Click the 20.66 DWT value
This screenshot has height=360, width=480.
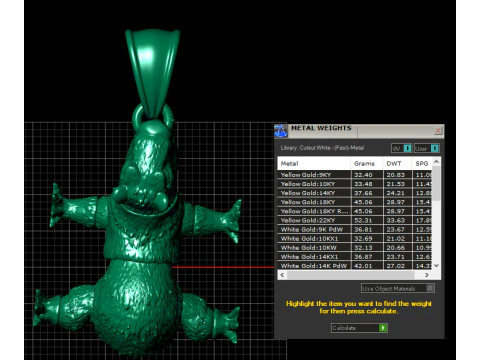point(395,248)
